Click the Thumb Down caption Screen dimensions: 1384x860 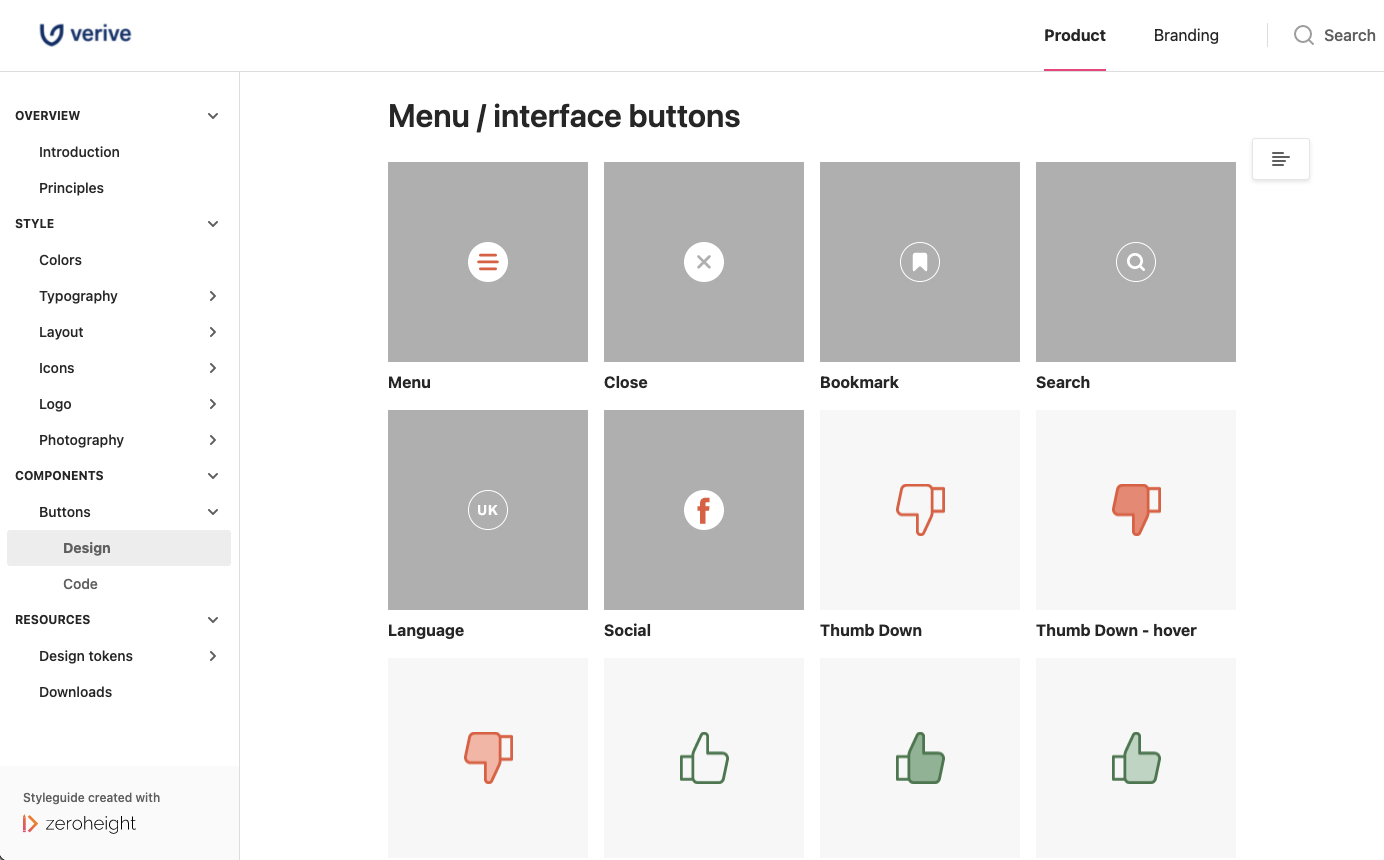click(871, 630)
